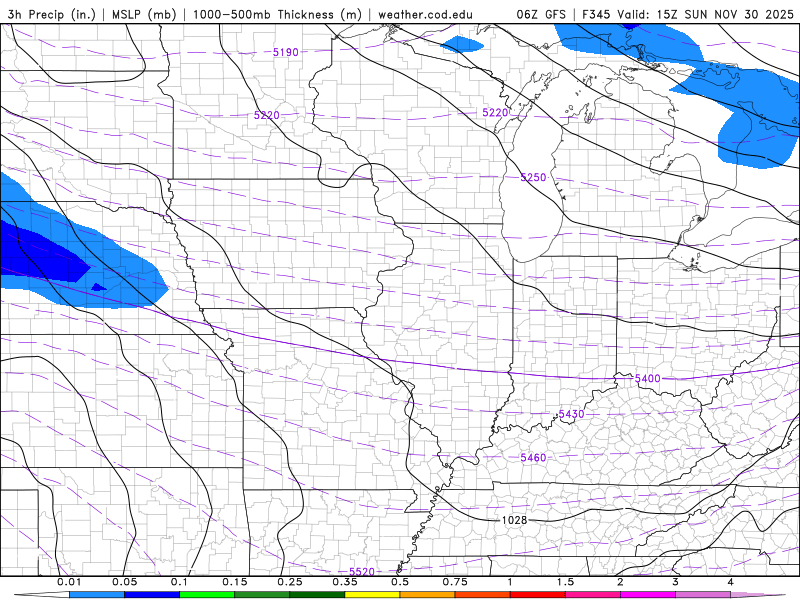Click the medium green 0.15–0.25 legend swatch

(262, 595)
